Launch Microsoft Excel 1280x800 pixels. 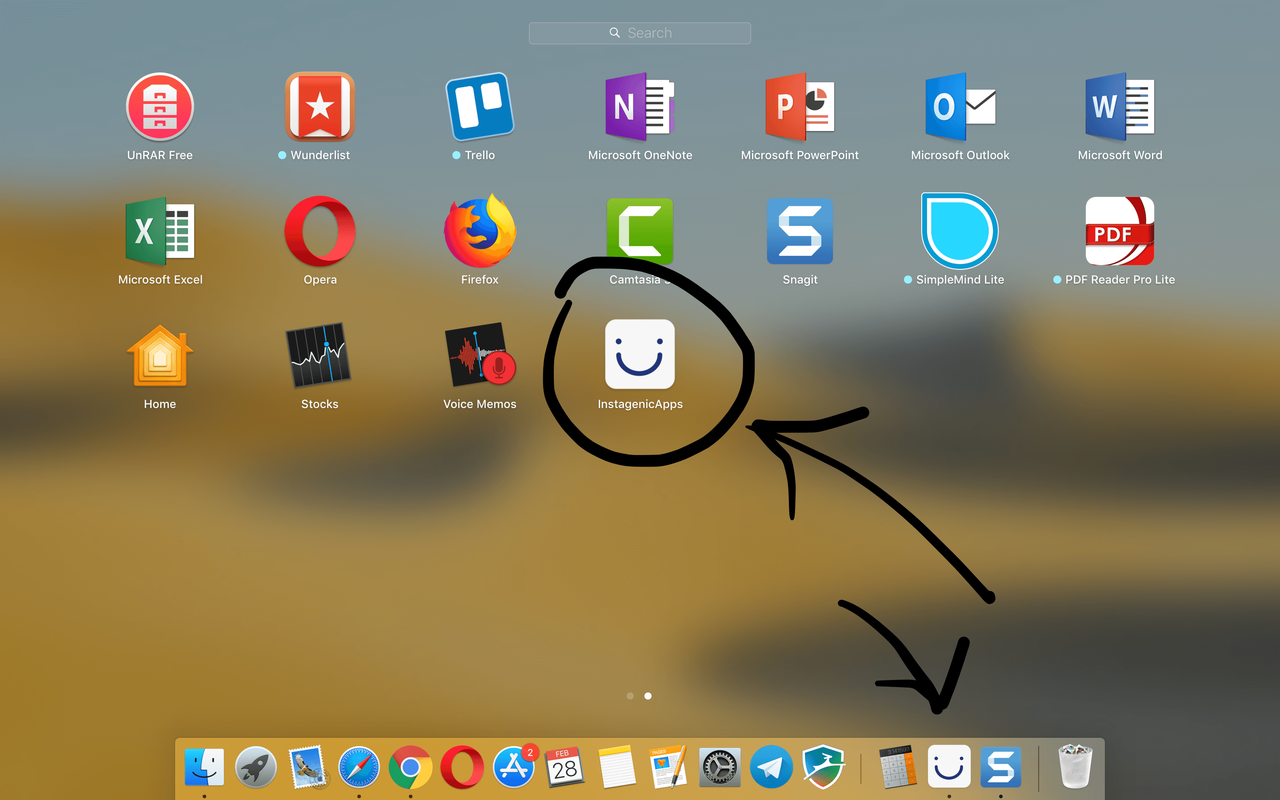[160, 231]
